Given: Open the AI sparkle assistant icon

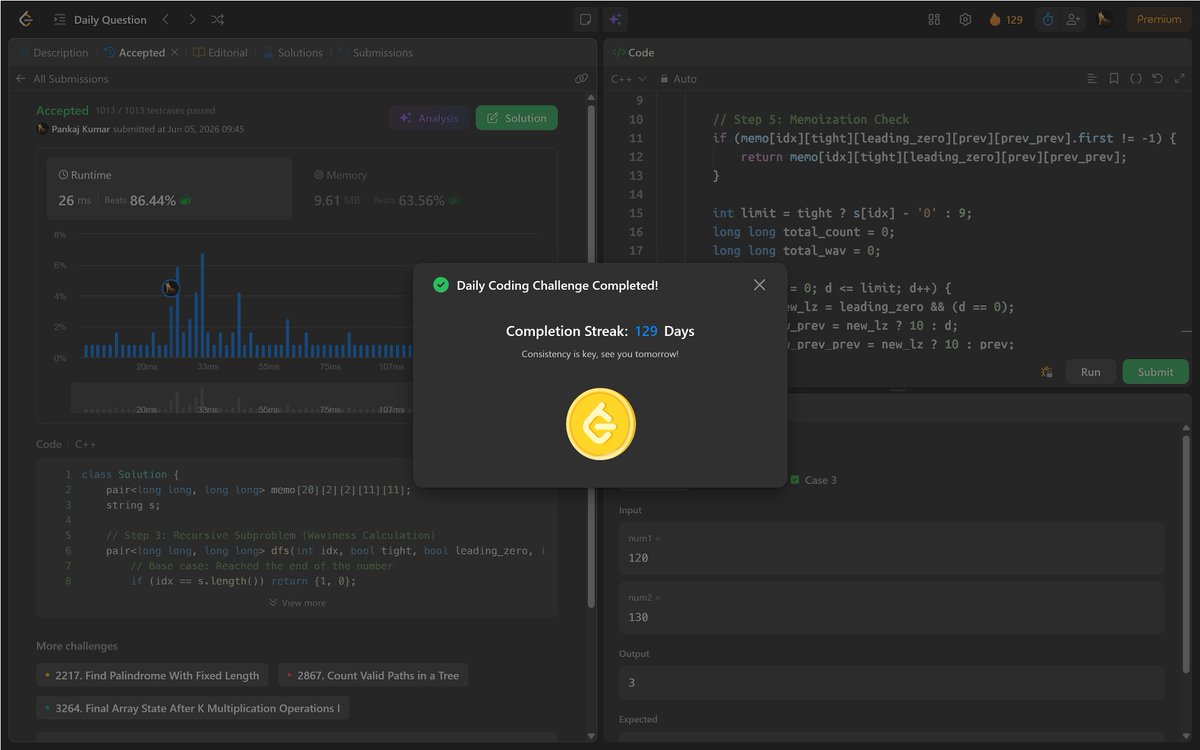Looking at the screenshot, I should click(614, 19).
